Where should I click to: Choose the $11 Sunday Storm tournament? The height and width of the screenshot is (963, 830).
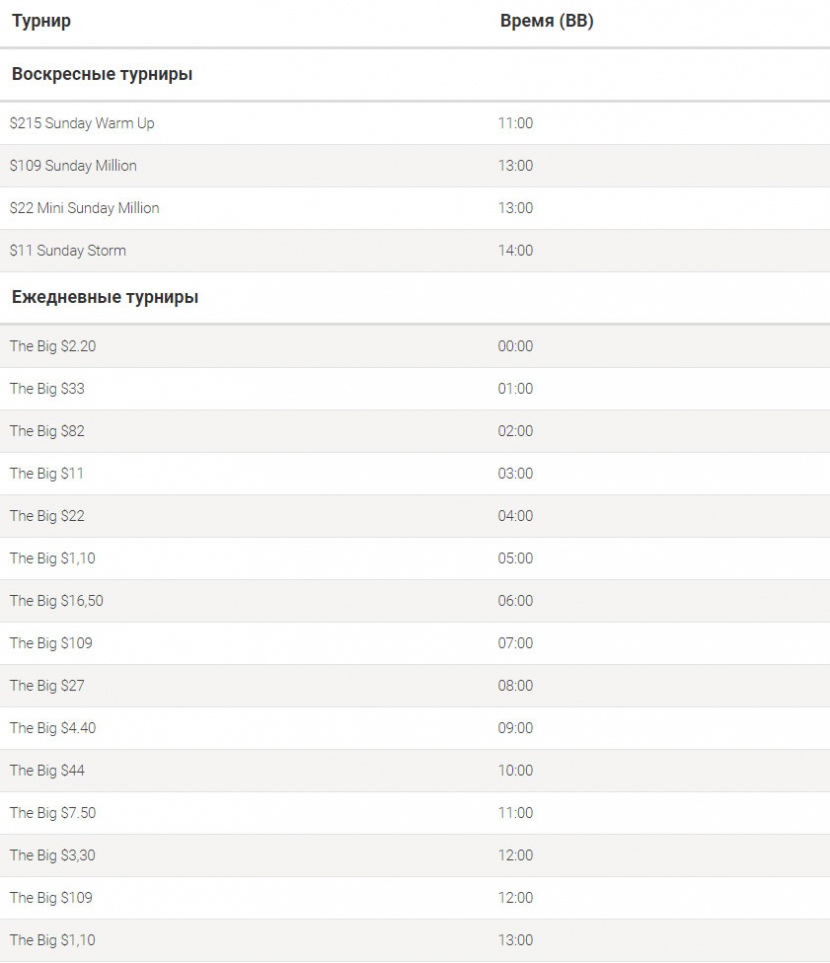tap(68, 250)
